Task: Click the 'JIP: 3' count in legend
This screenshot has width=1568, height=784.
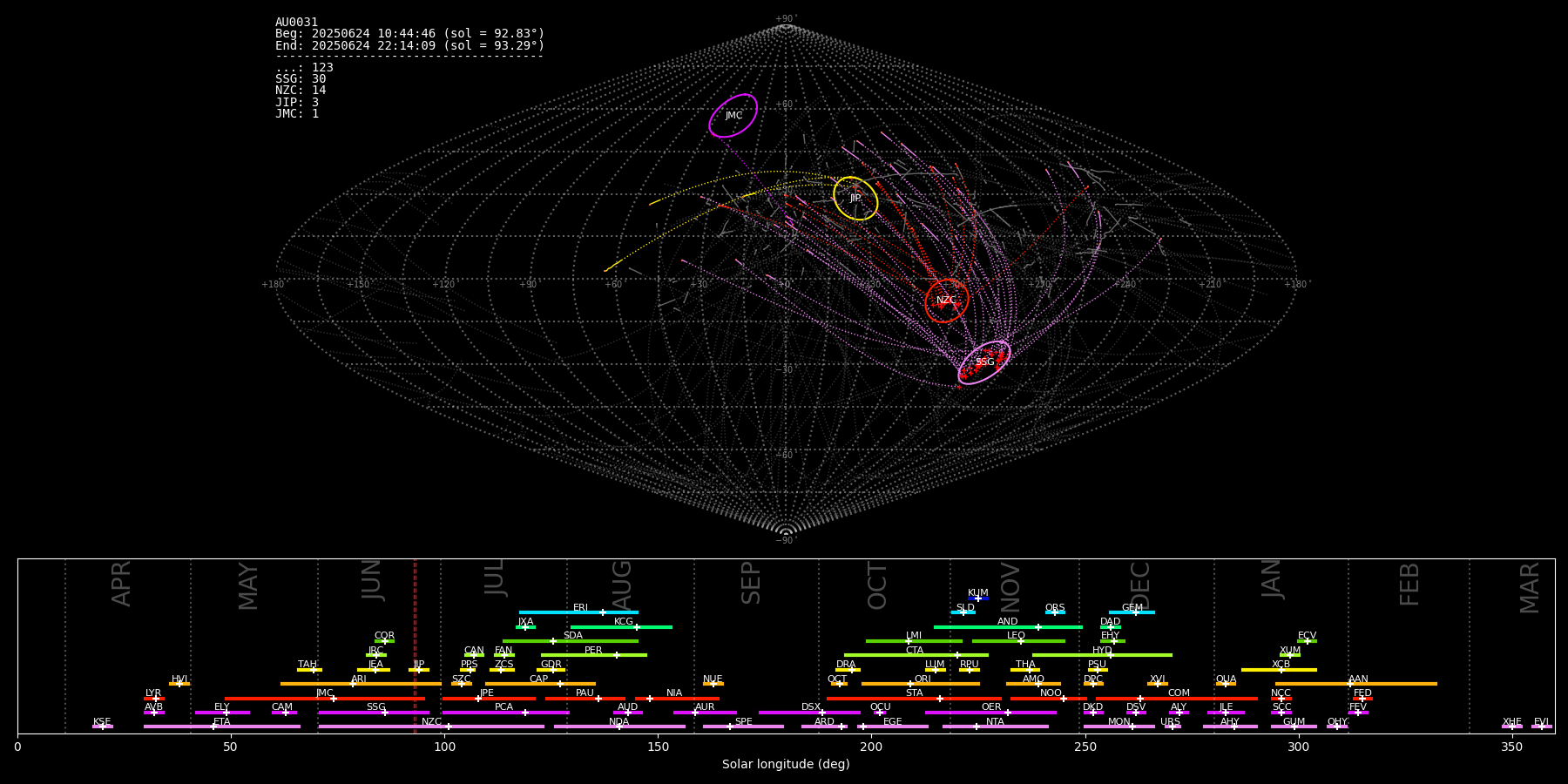Action: (x=297, y=103)
